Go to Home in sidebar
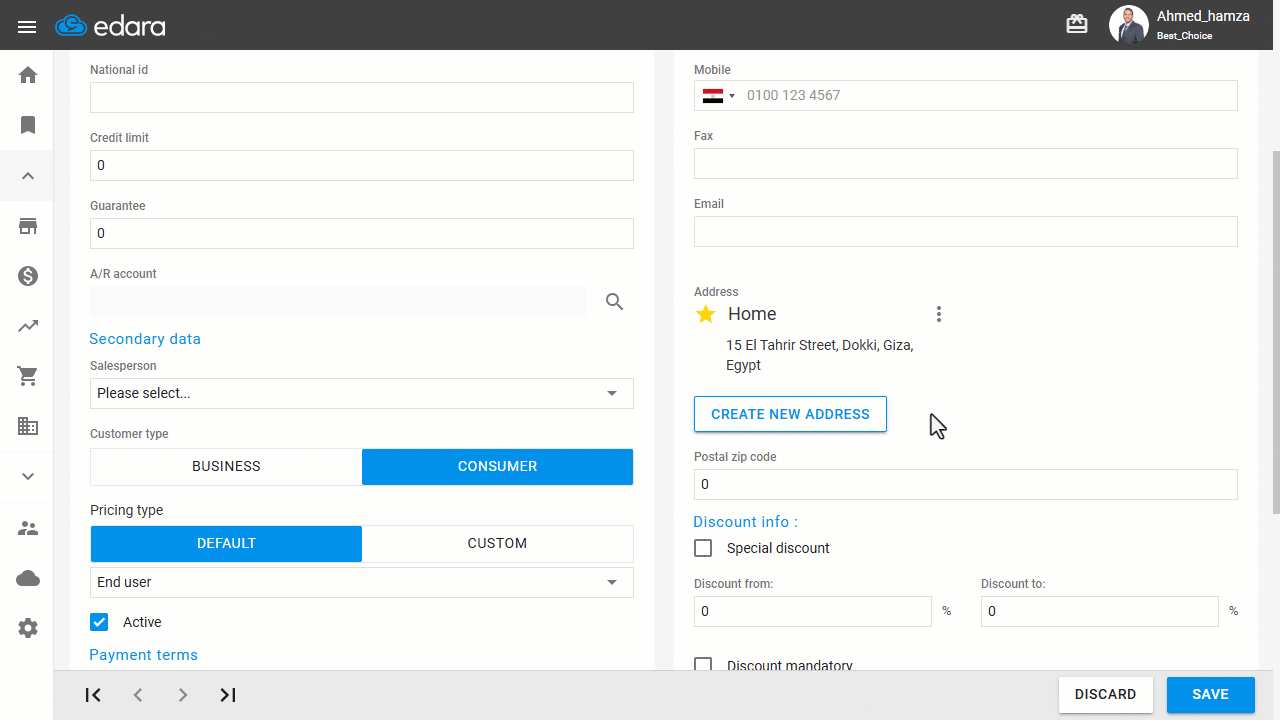Screen dimensions: 1280x720 28,75
